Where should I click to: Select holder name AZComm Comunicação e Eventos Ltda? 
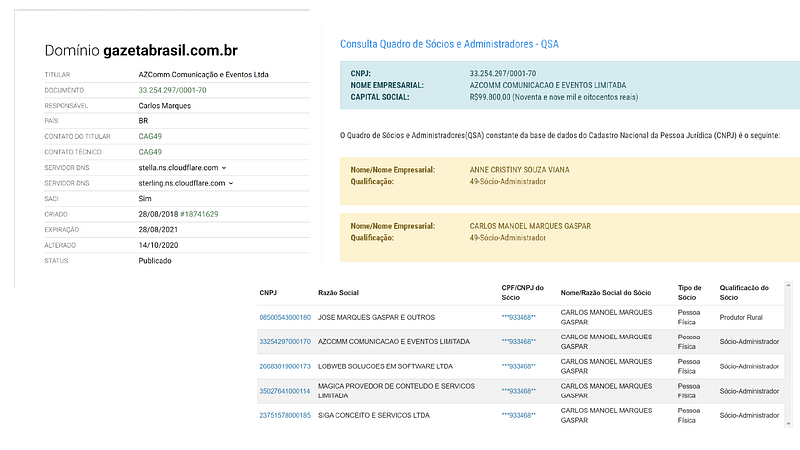(x=204, y=74)
